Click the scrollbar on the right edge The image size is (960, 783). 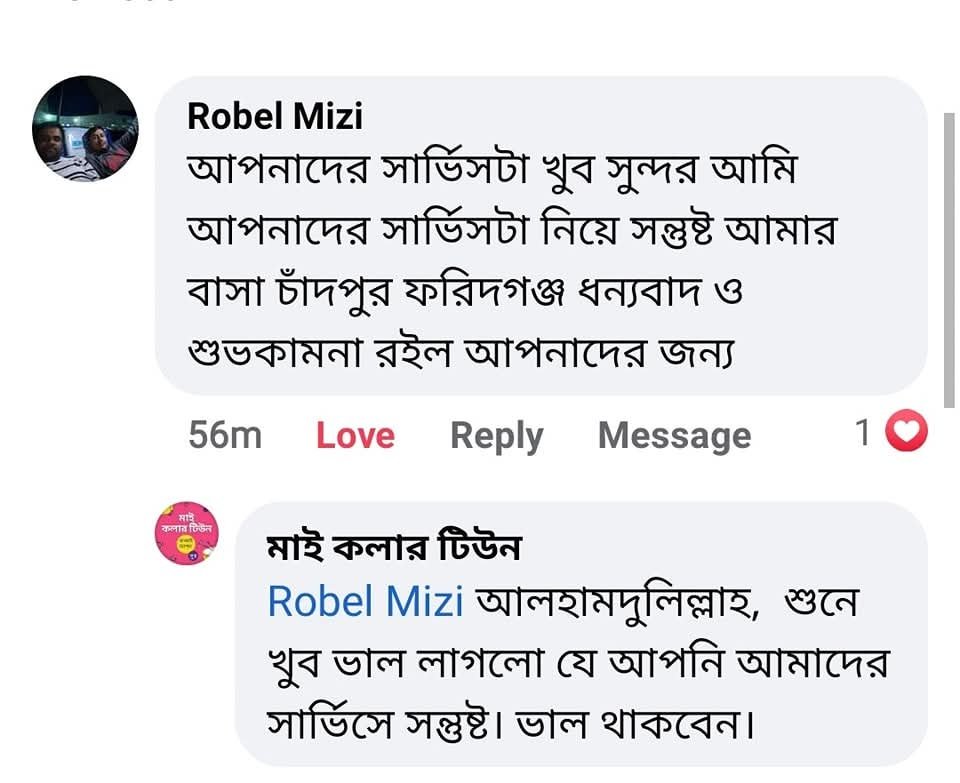pyautogui.click(x=948, y=258)
